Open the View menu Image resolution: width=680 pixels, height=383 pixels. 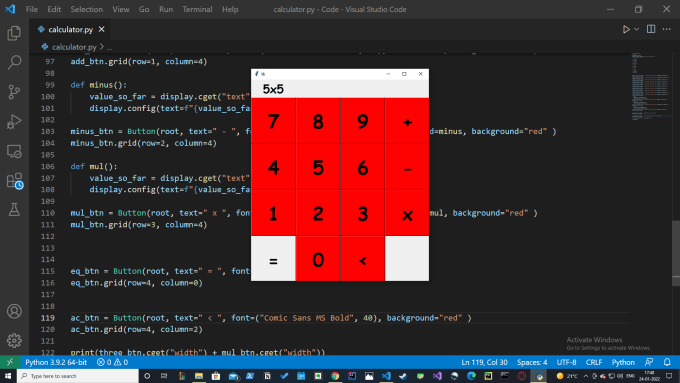click(121, 9)
